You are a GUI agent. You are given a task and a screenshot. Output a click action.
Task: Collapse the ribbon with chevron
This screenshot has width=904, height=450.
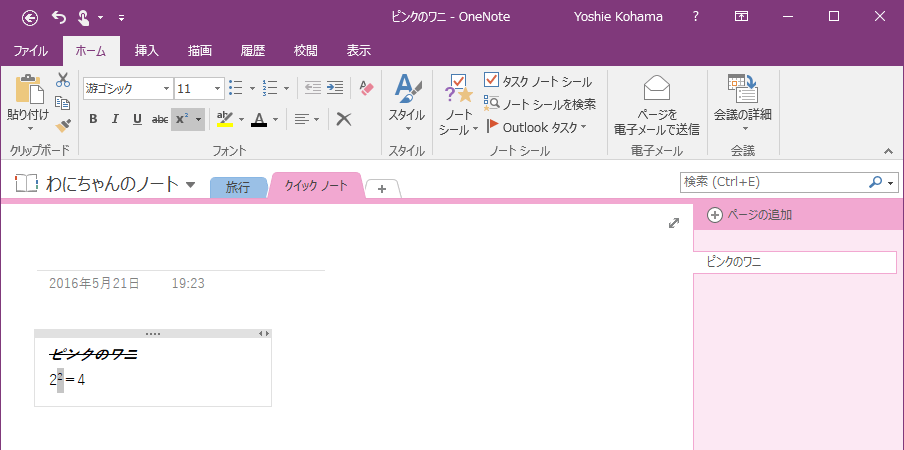click(x=888, y=151)
